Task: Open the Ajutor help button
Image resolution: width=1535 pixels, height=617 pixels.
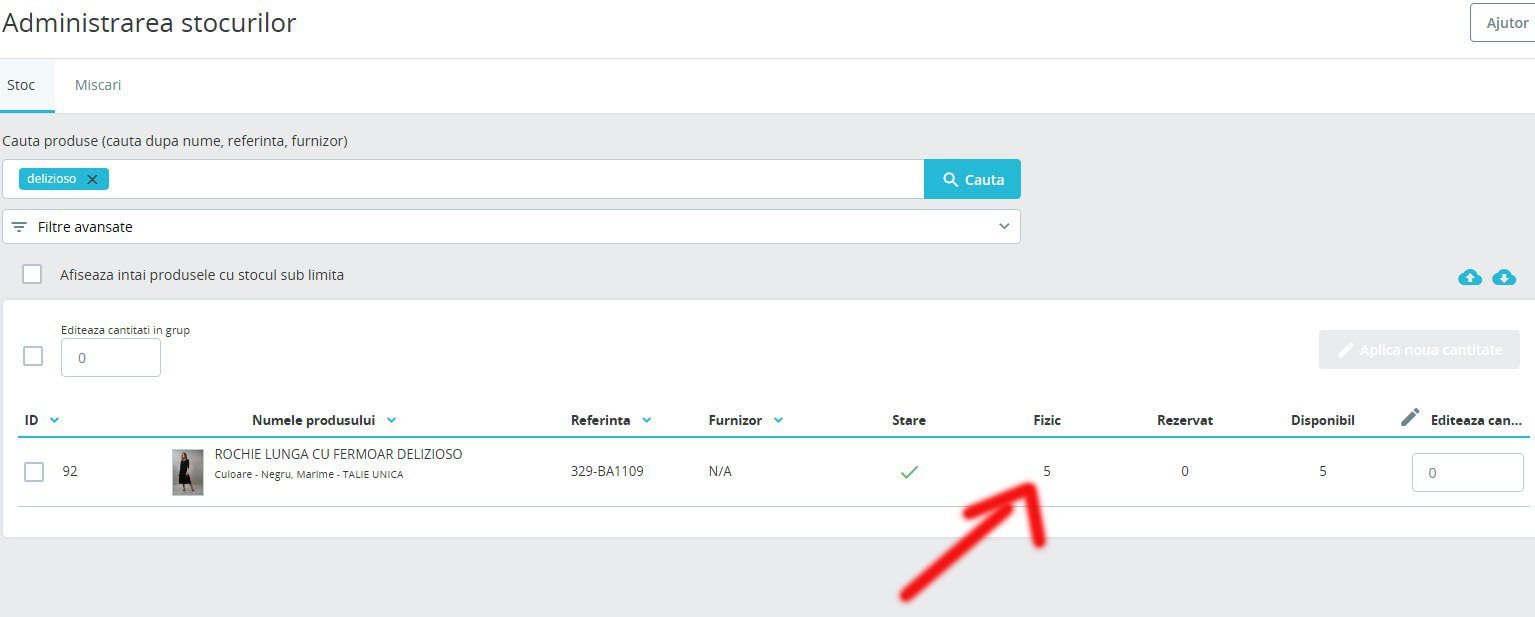Action: (1502, 22)
